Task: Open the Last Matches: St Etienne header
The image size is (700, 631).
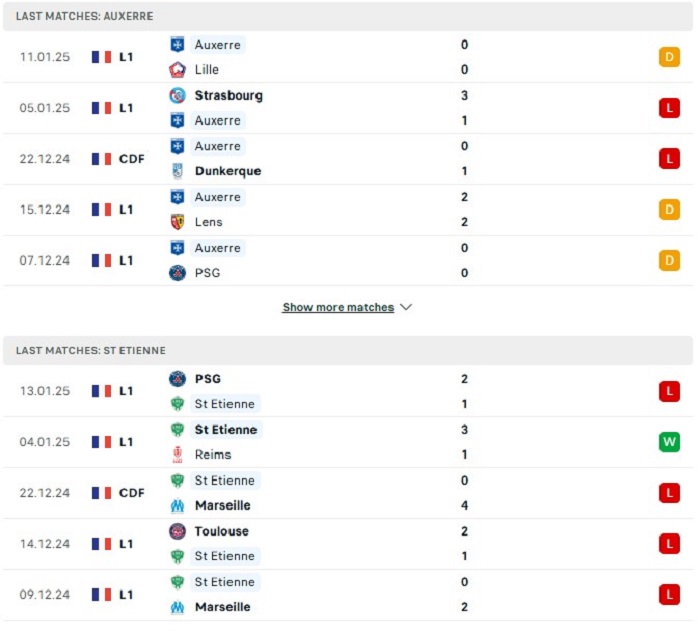Action: (348, 351)
